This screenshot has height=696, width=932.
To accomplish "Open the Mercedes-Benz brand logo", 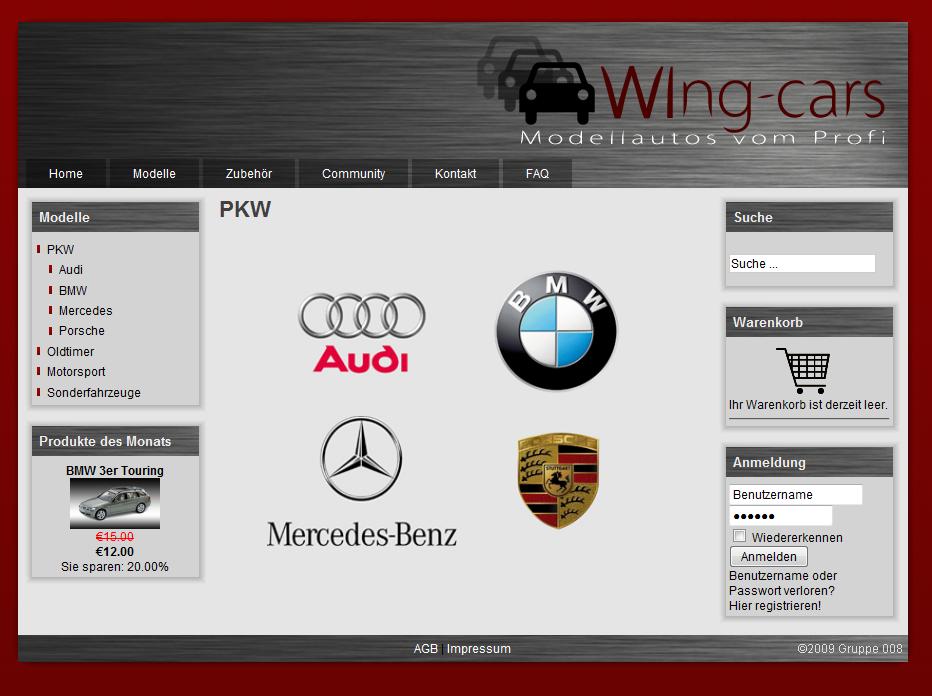I will pos(361,482).
